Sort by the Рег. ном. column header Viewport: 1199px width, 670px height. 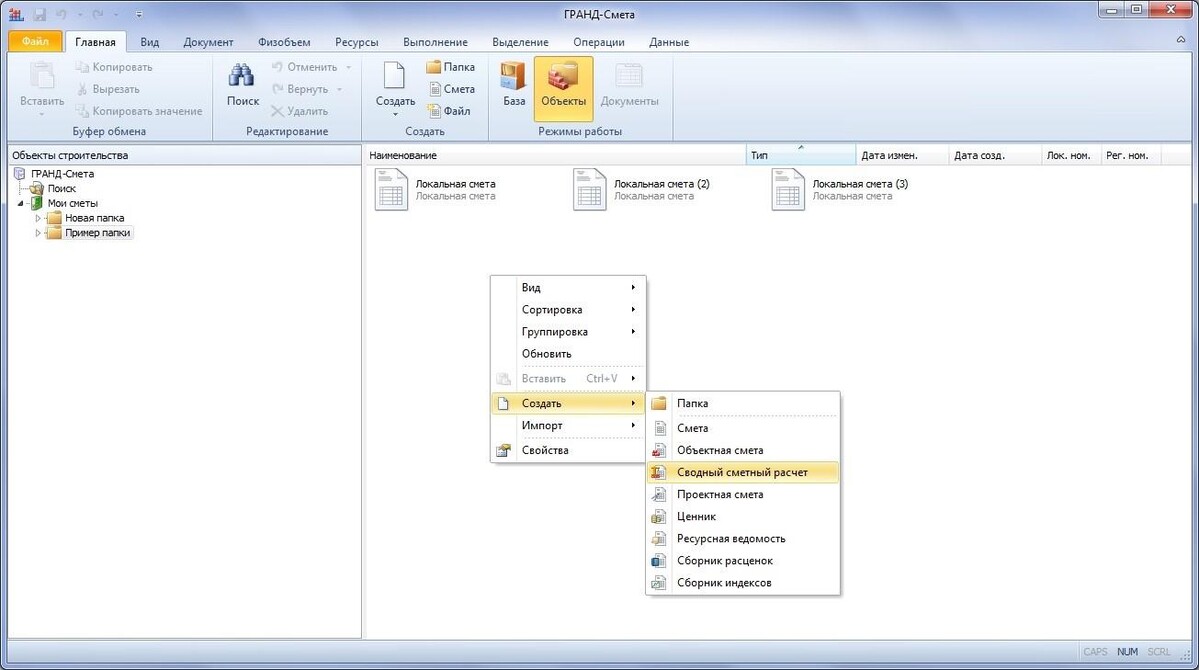click(x=1130, y=155)
